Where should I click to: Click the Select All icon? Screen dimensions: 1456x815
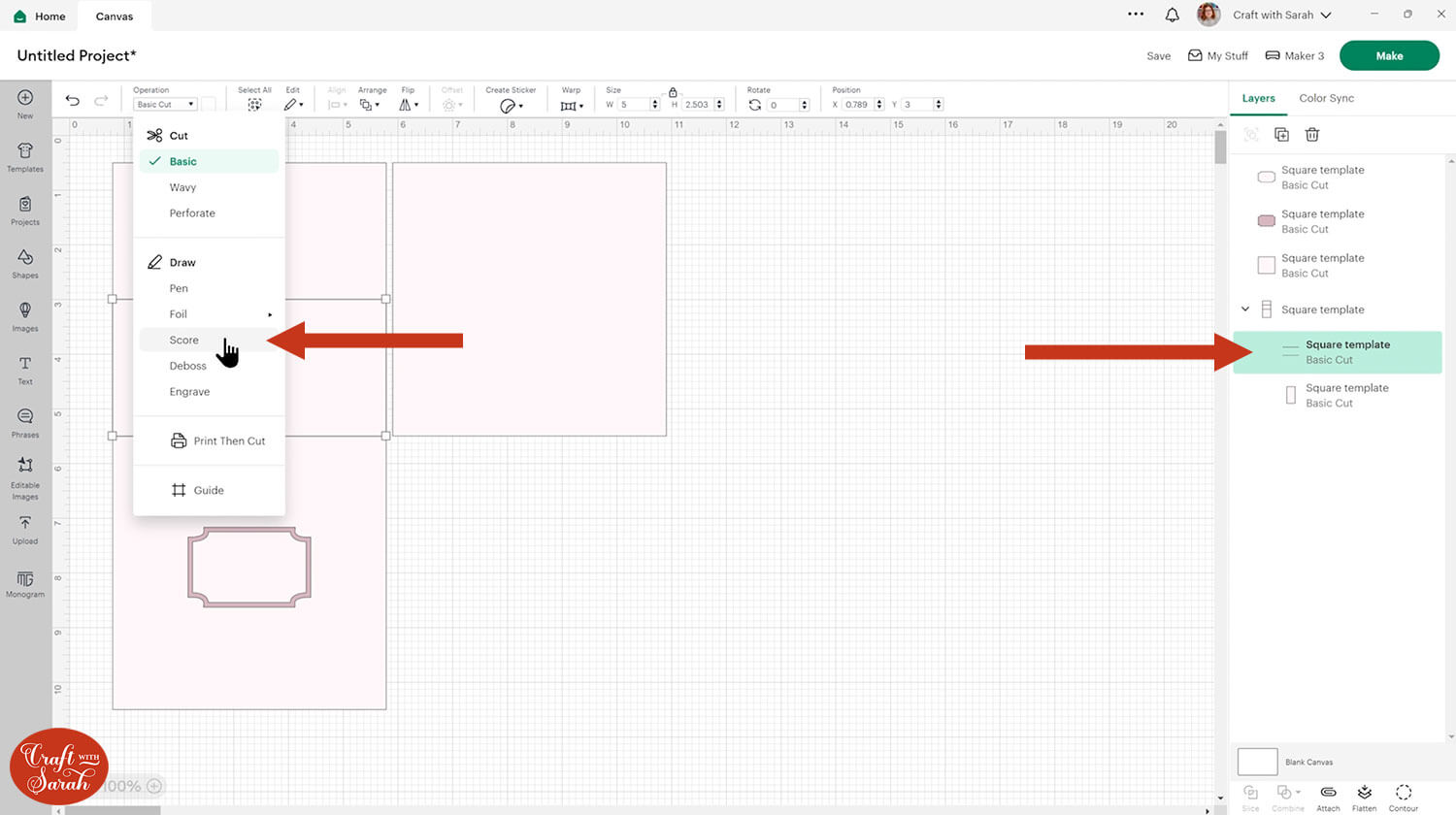(x=254, y=104)
